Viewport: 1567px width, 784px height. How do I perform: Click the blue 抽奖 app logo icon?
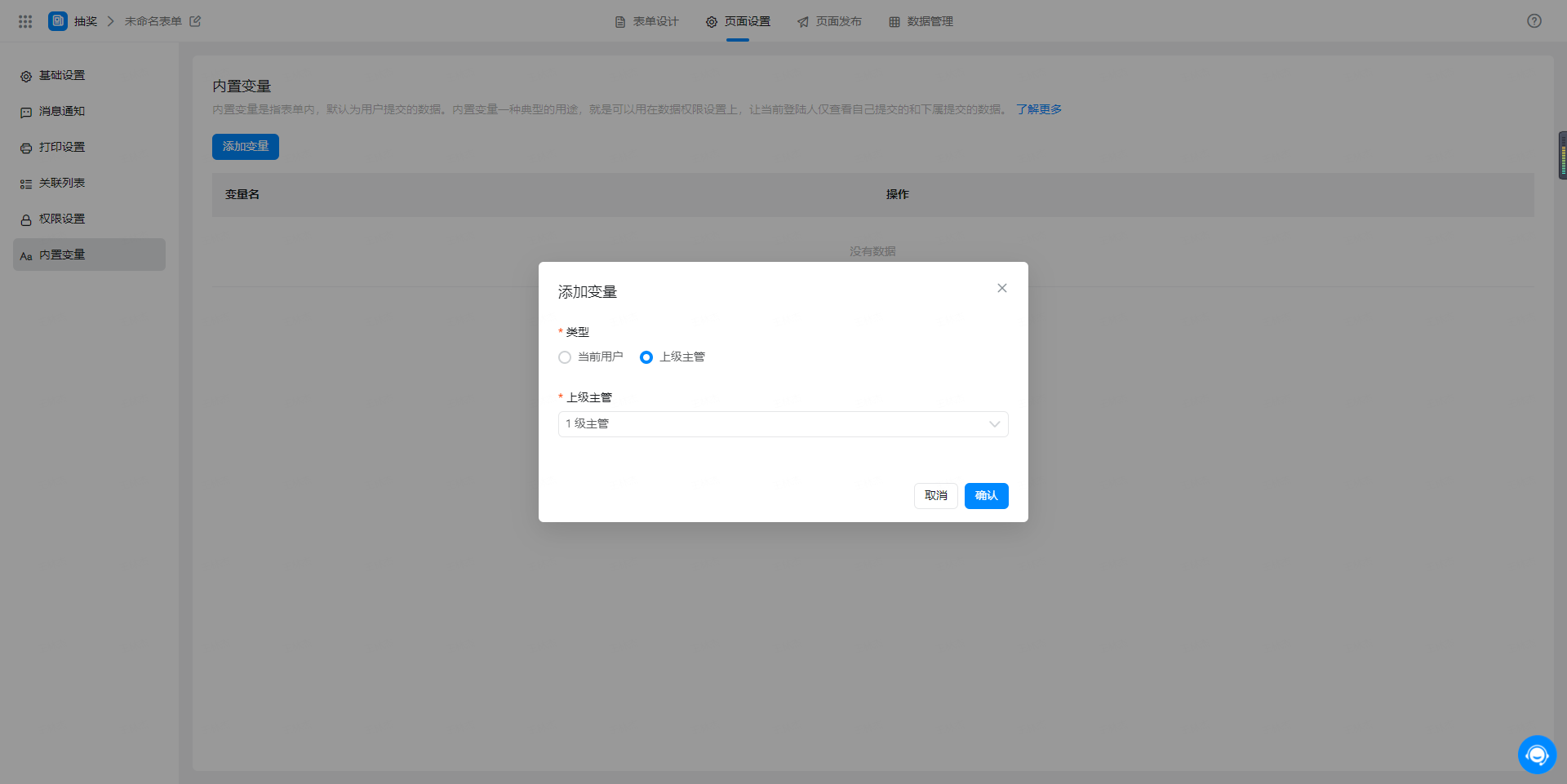click(x=57, y=21)
